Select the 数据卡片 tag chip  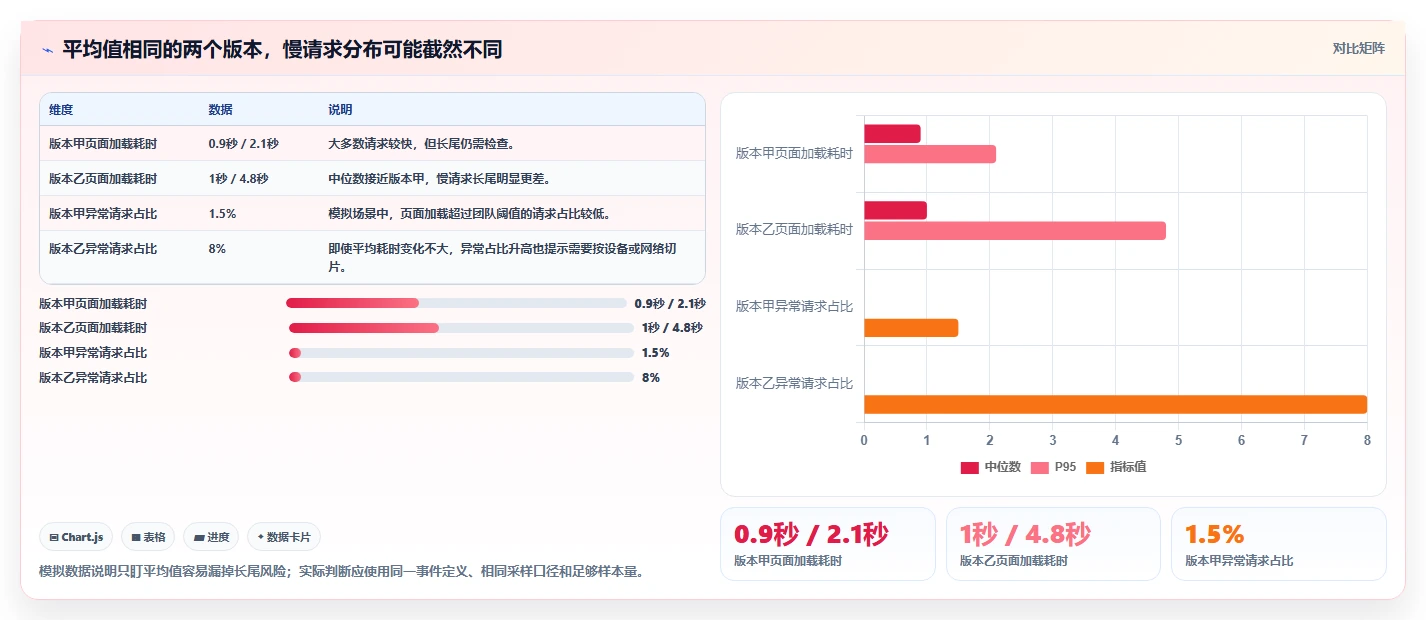(x=284, y=537)
